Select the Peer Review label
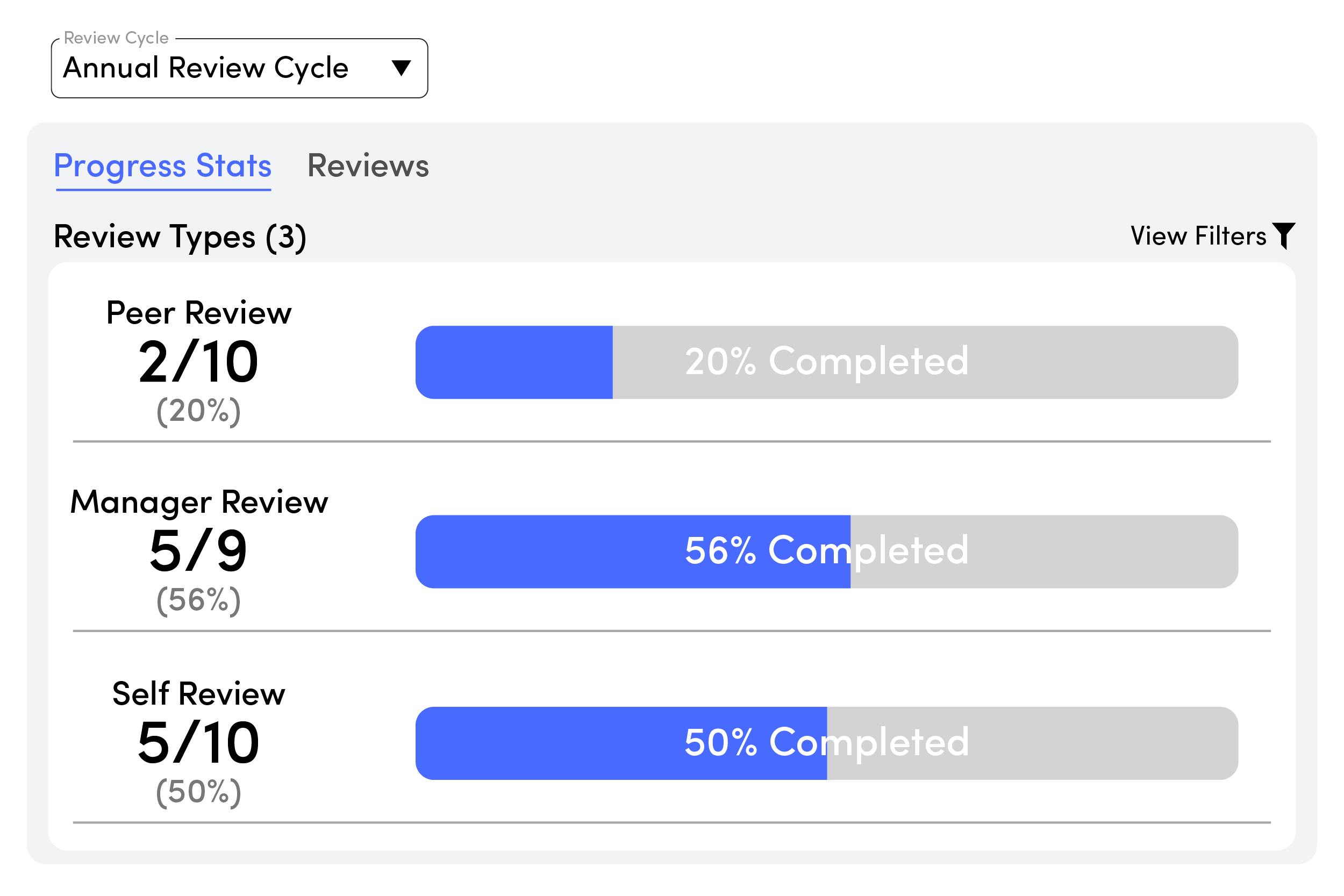This screenshot has height=896, width=1344. pos(199,313)
